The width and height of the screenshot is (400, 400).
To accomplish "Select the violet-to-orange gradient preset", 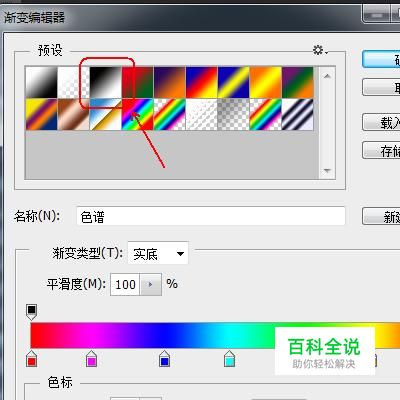I will point(170,82).
